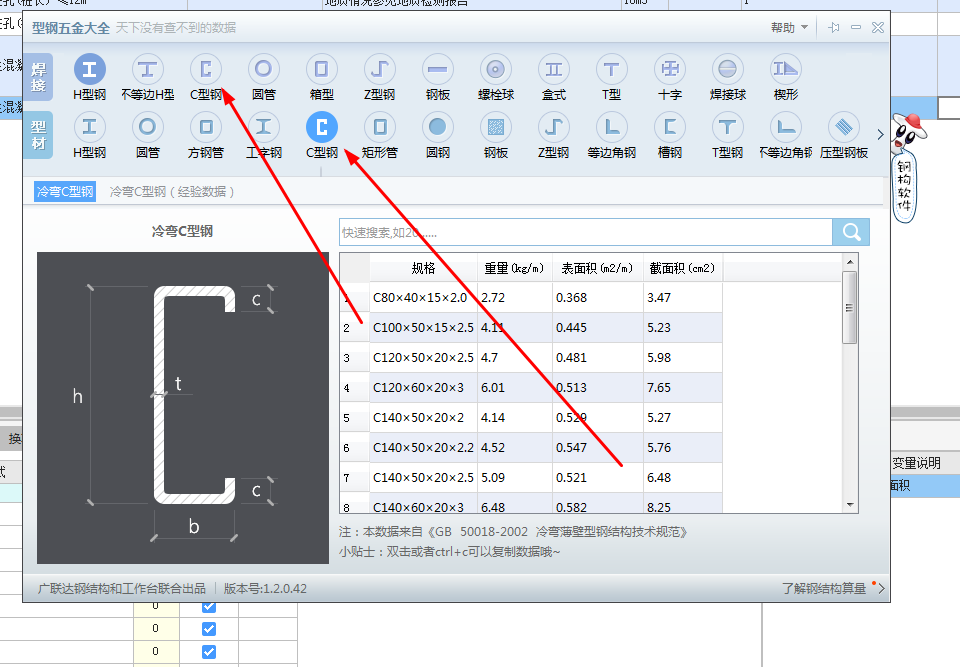Viewport: 960px width, 667px height.
Task: Select the profile 钢板 icon in 型材 row
Action: point(495,127)
